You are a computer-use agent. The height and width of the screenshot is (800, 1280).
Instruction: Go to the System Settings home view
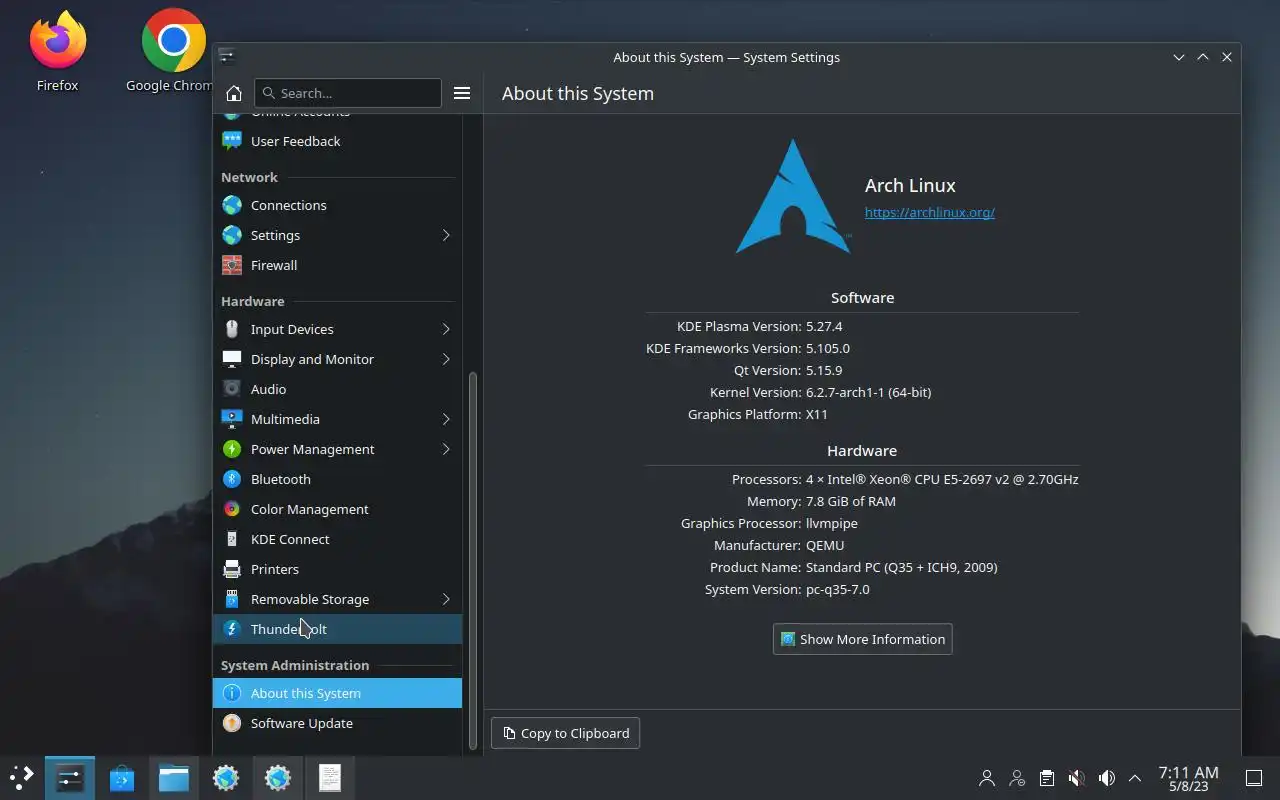pyautogui.click(x=234, y=93)
